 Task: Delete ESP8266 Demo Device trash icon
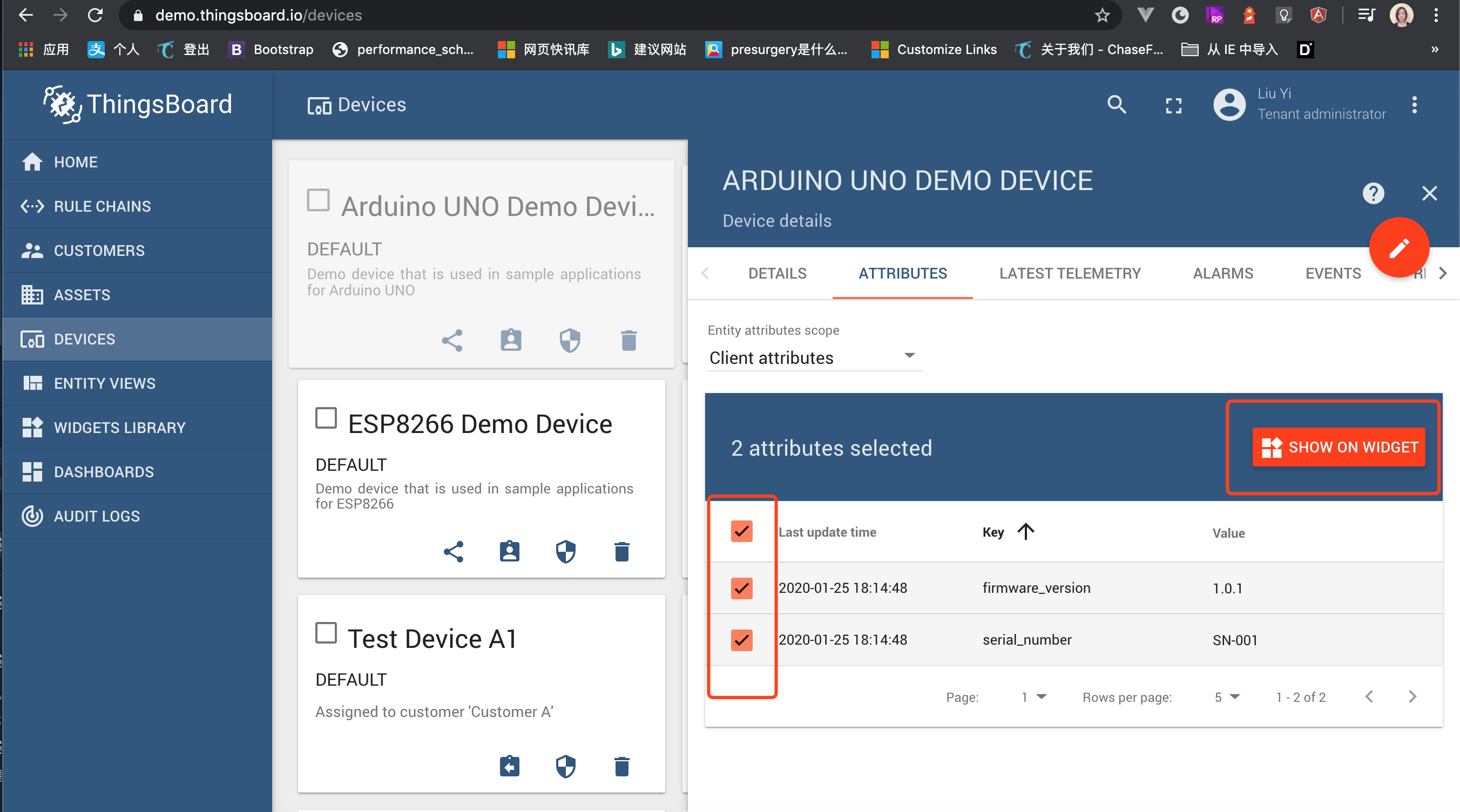pyautogui.click(x=622, y=551)
